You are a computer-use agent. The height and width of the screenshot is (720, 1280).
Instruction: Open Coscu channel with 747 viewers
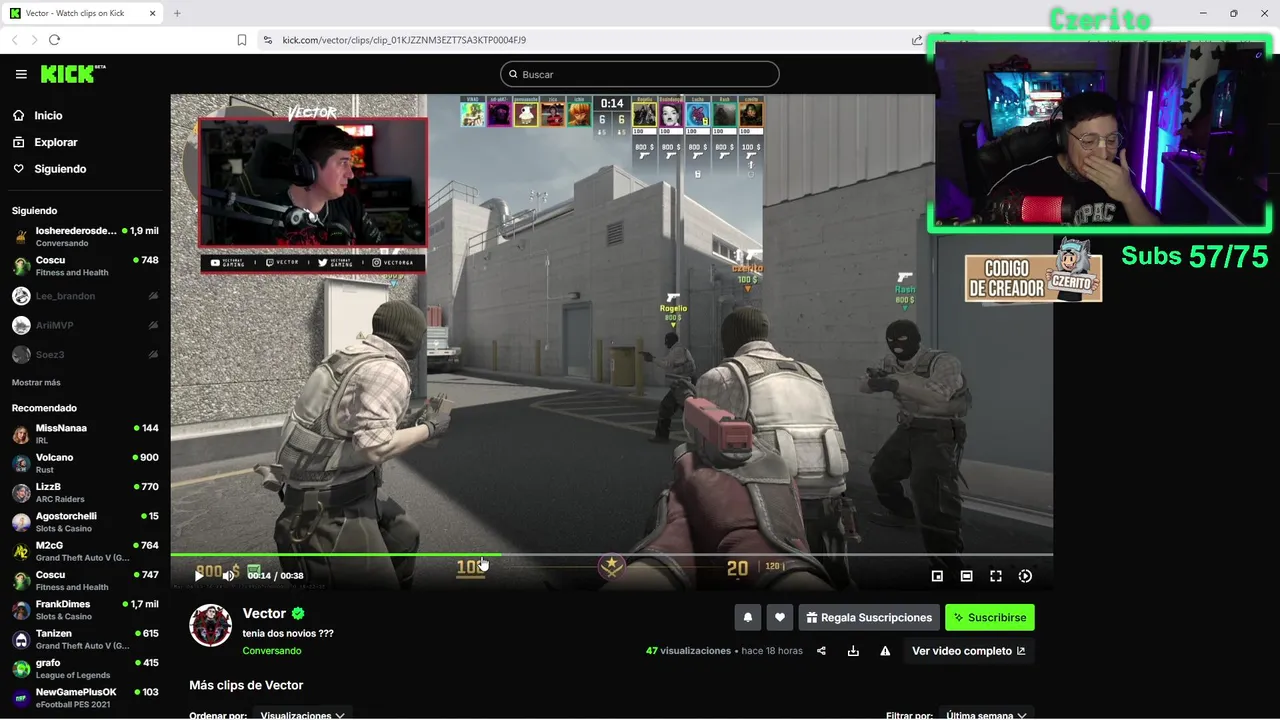coord(85,581)
